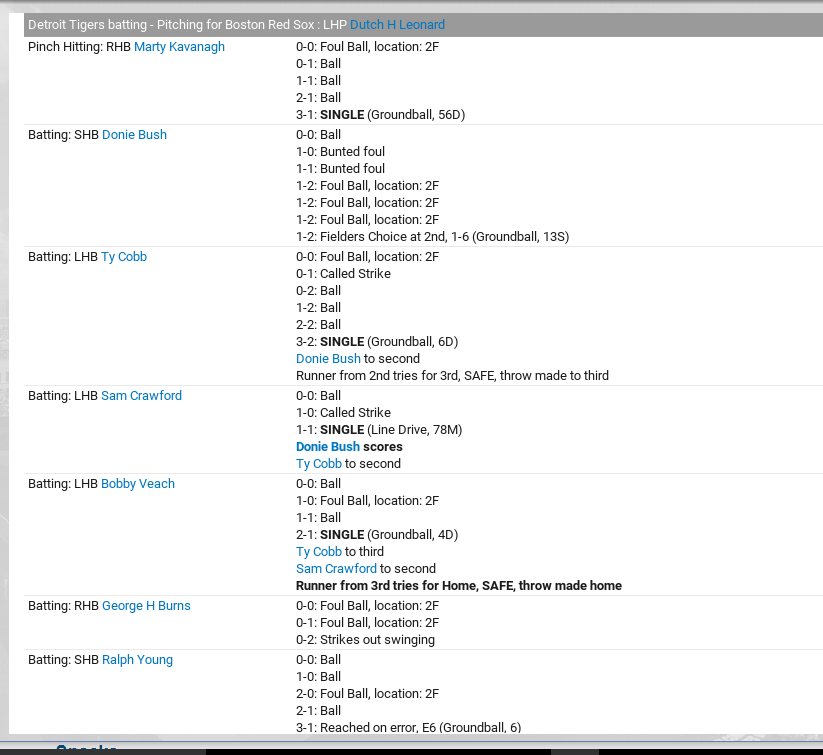Viewport: 823px width, 755px height.
Task: Select '2-1: SINGLE (Groundball, 4D)' line
Action: tap(377, 535)
